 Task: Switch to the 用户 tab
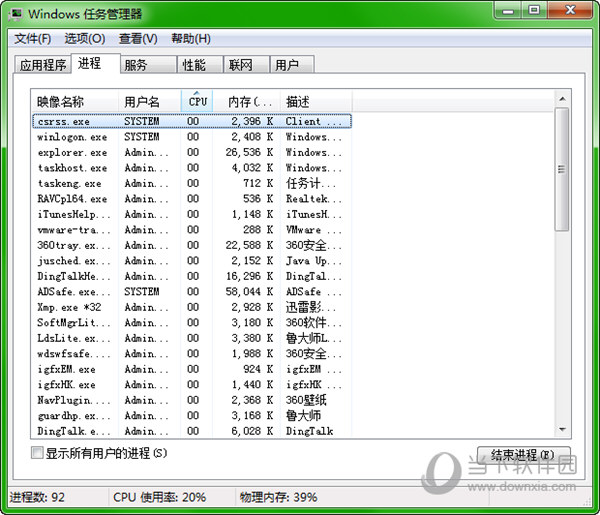(287, 65)
